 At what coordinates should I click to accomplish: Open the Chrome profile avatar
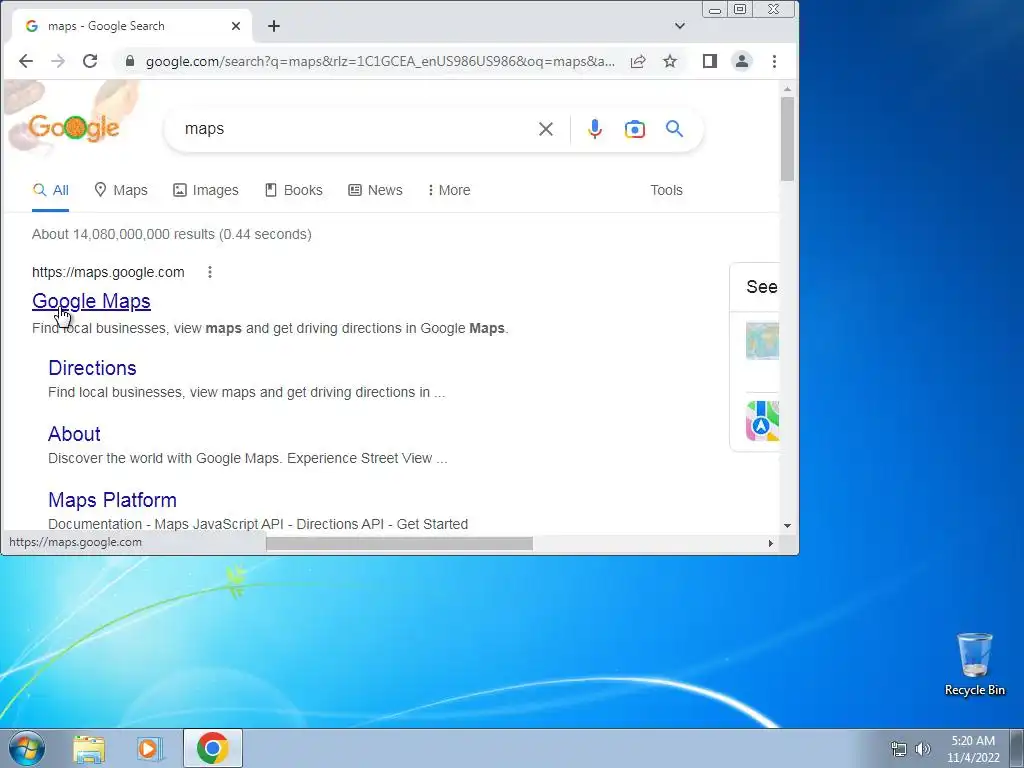click(x=742, y=61)
